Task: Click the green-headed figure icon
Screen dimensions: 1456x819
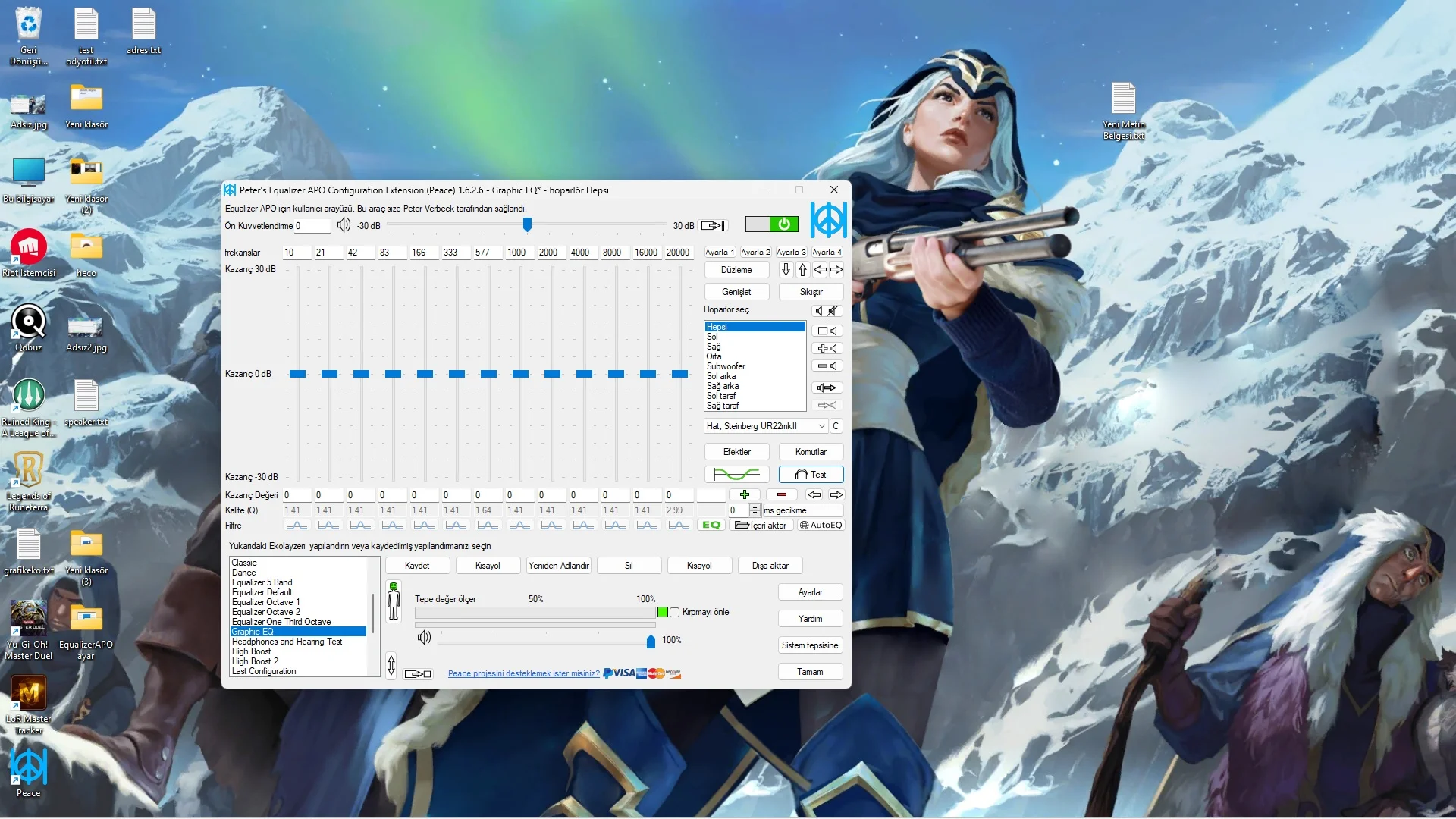Action: coord(394,602)
